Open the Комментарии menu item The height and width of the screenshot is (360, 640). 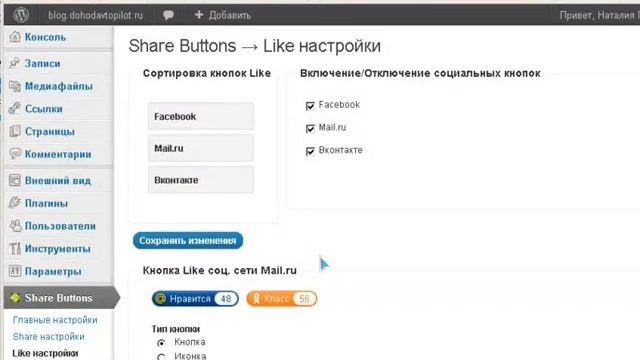(x=58, y=154)
